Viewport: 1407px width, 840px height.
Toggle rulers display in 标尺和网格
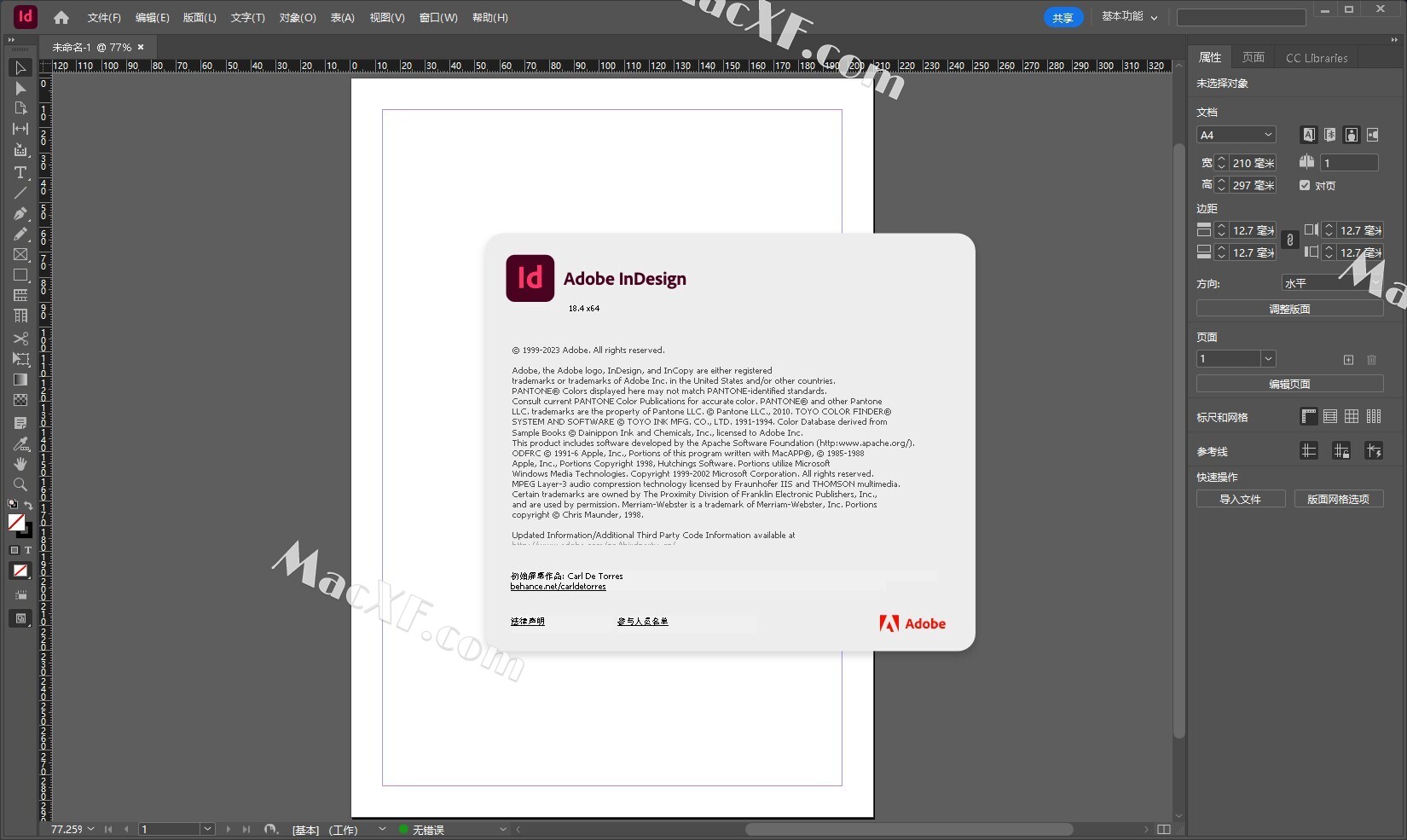coord(1309,416)
